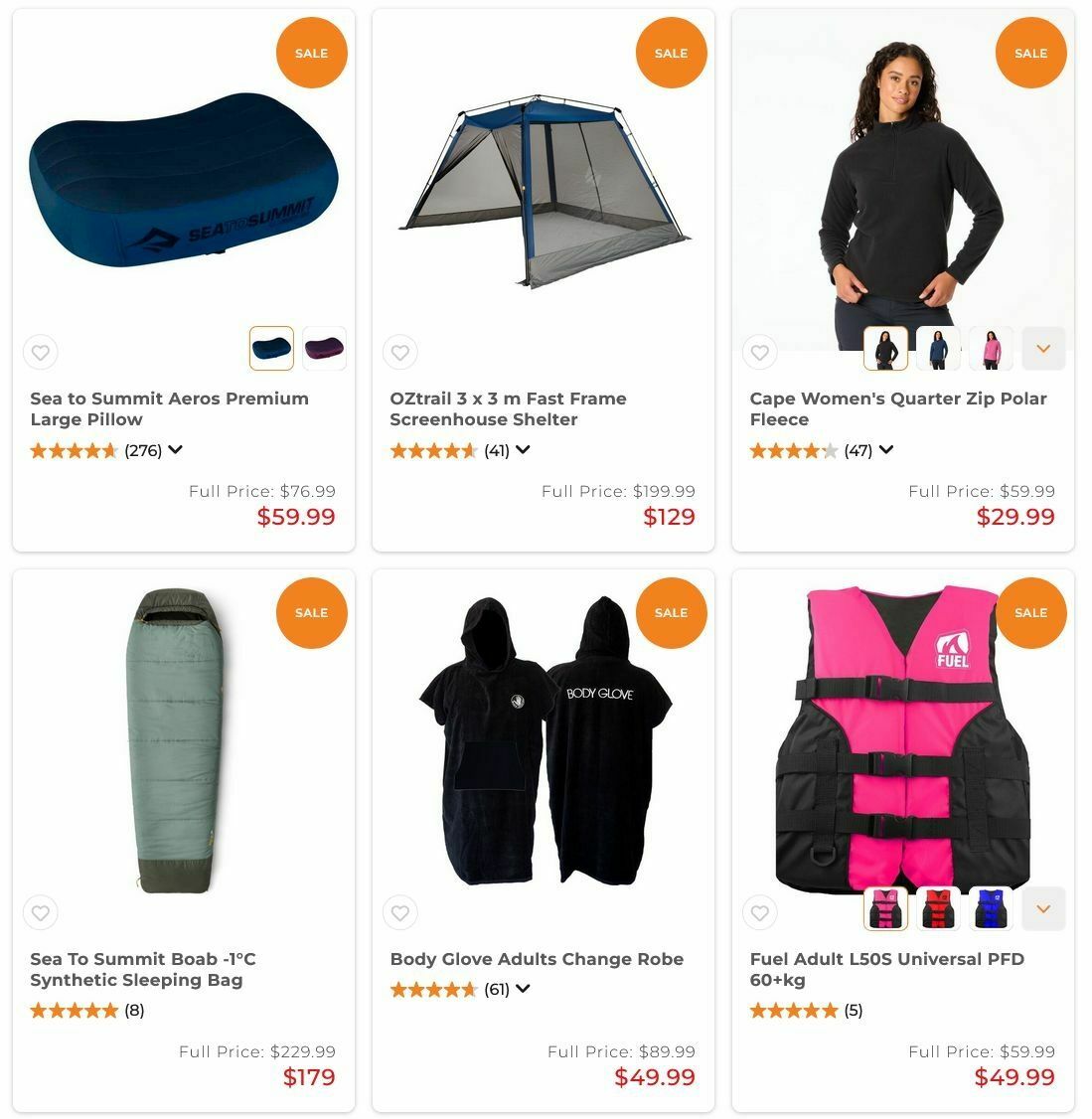The width and height of the screenshot is (1092, 1119).
Task: Favorite the OZtrail Screenhouse Shelter
Action: [400, 353]
